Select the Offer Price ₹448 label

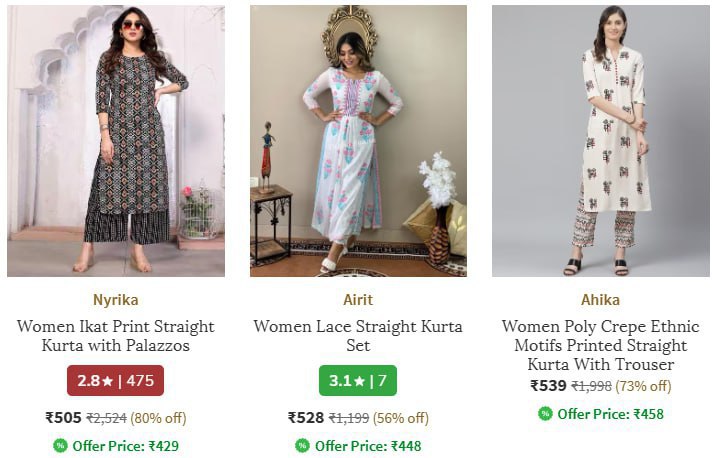tap(367, 446)
